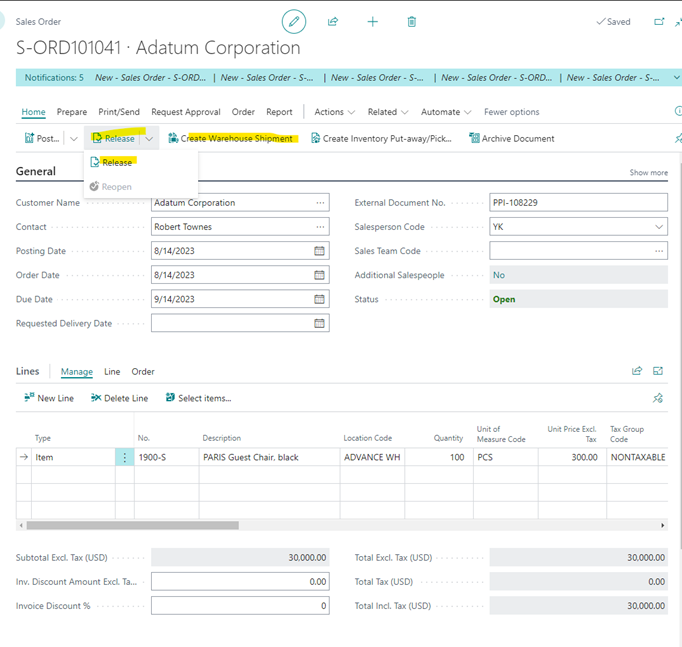Click New Line
Image resolution: width=682 pixels, height=647 pixels.
click(x=49, y=398)
